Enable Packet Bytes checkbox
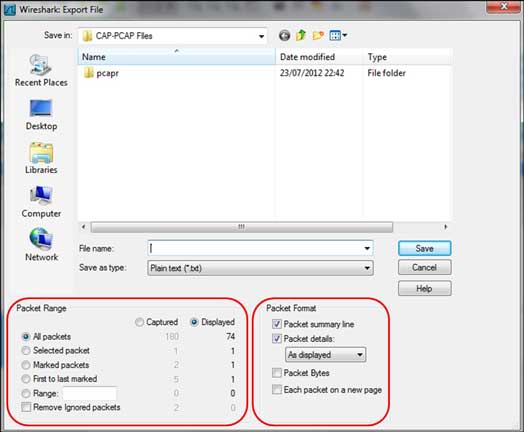The image size is (524, 432). [x=277, y=373]
